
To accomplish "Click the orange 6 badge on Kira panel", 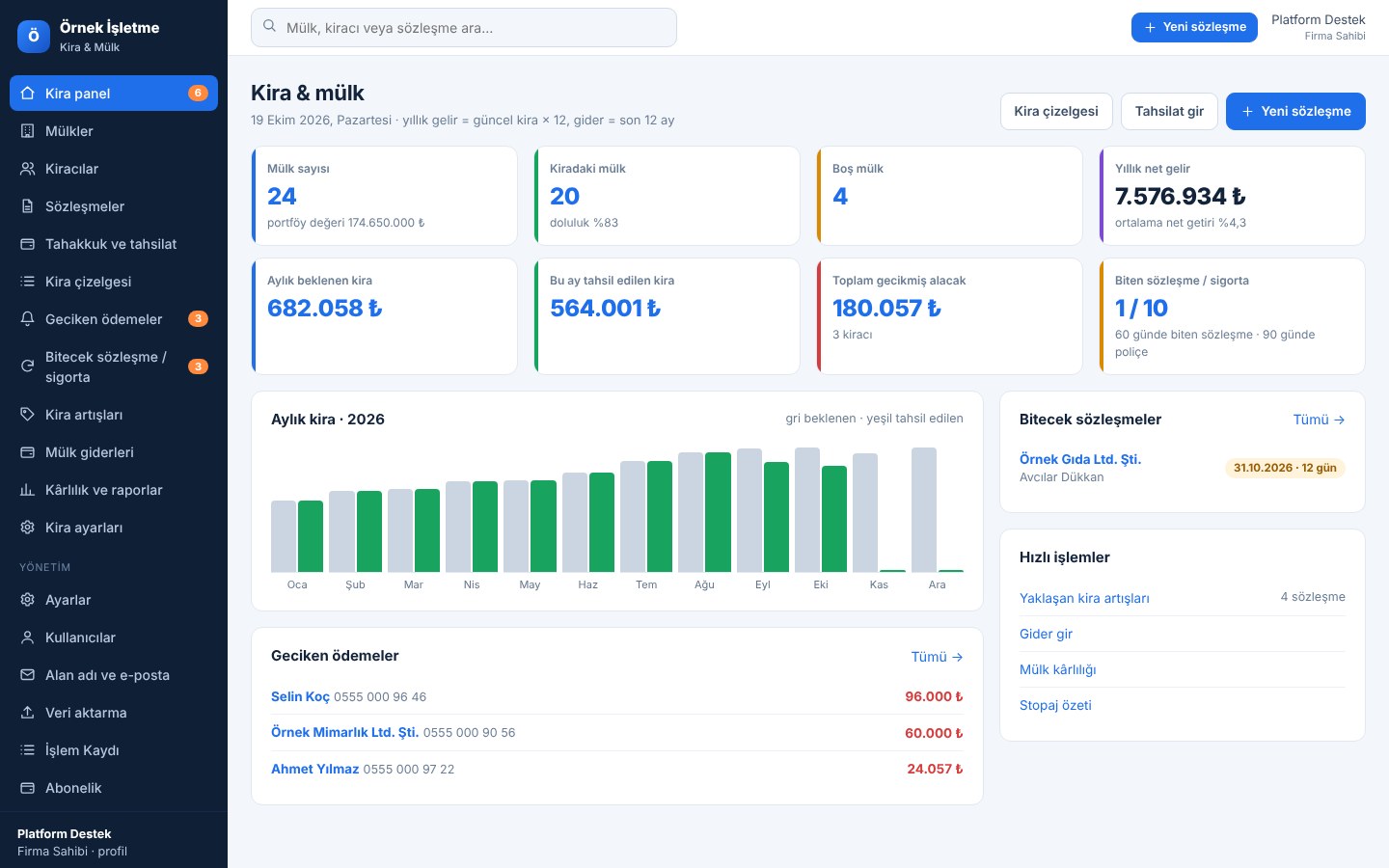I will 198,94.
